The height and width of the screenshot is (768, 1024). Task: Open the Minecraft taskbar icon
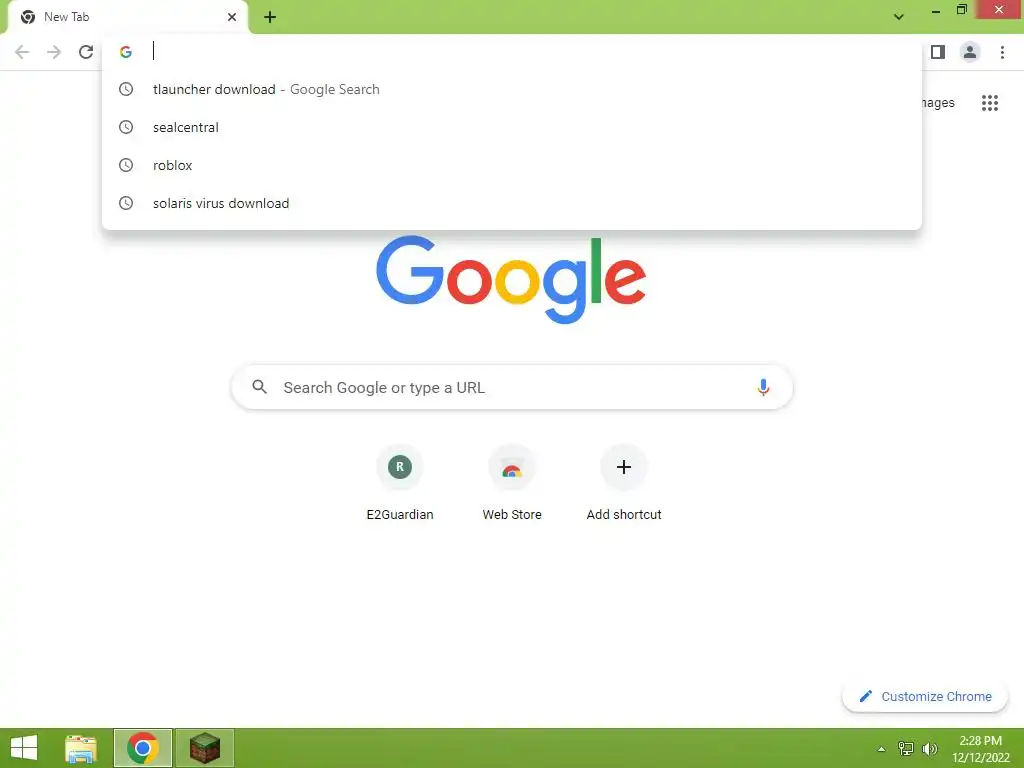(x=205, y=748)
